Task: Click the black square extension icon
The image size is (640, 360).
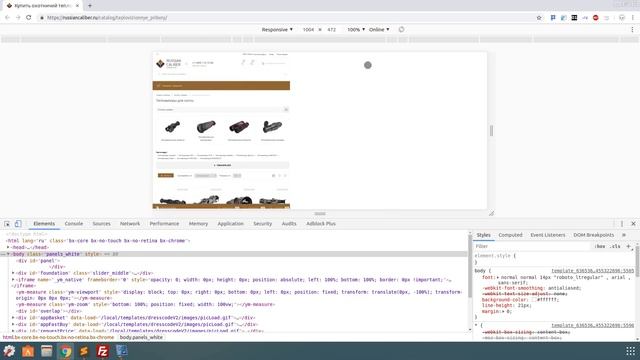Action: click(574, 18)
